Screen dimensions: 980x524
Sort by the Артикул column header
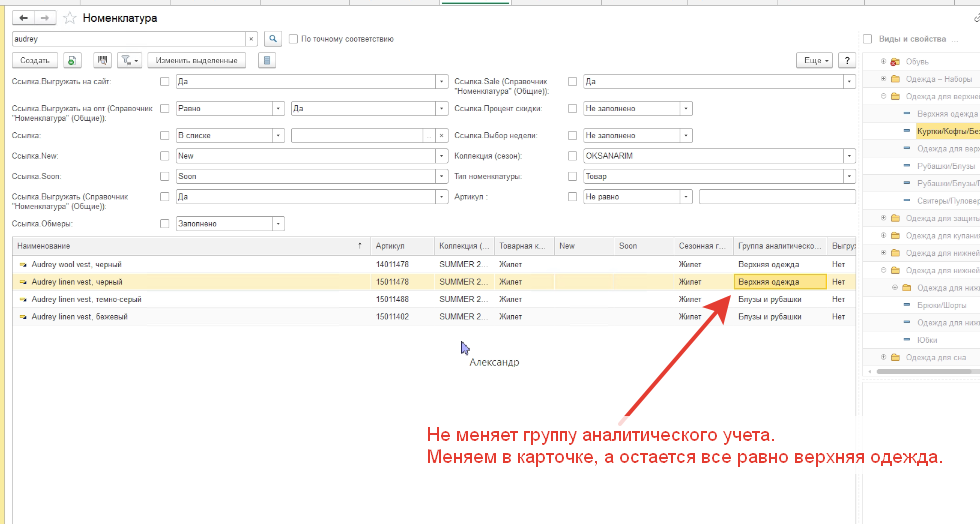click(x=399, y=246)
